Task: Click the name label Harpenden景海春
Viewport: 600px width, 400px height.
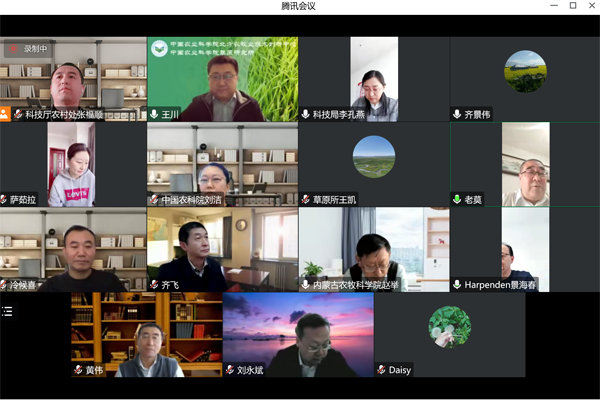Action: point(500,285)
